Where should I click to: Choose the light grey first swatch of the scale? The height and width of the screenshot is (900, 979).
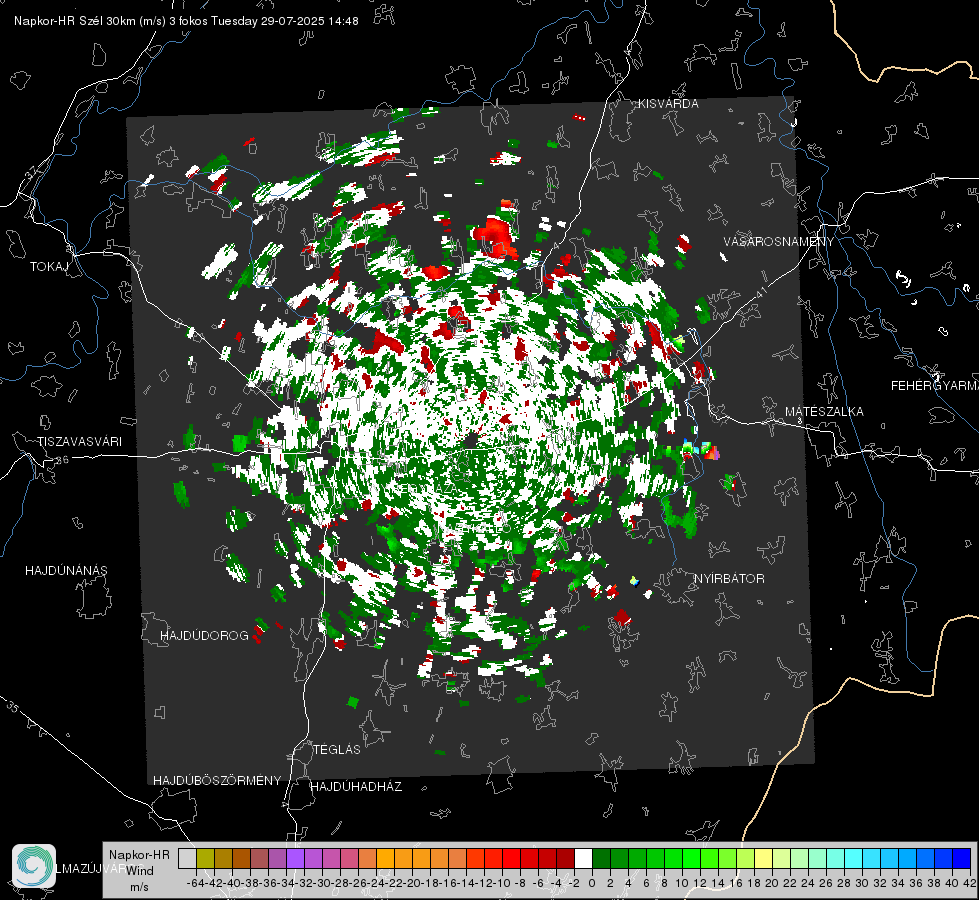(187, 859)
